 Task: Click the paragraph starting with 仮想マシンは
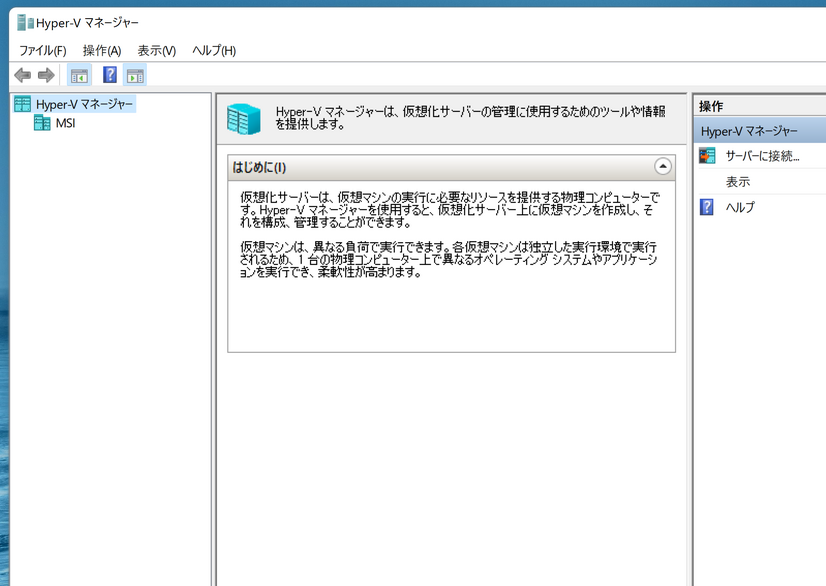(x=448, y=259)
